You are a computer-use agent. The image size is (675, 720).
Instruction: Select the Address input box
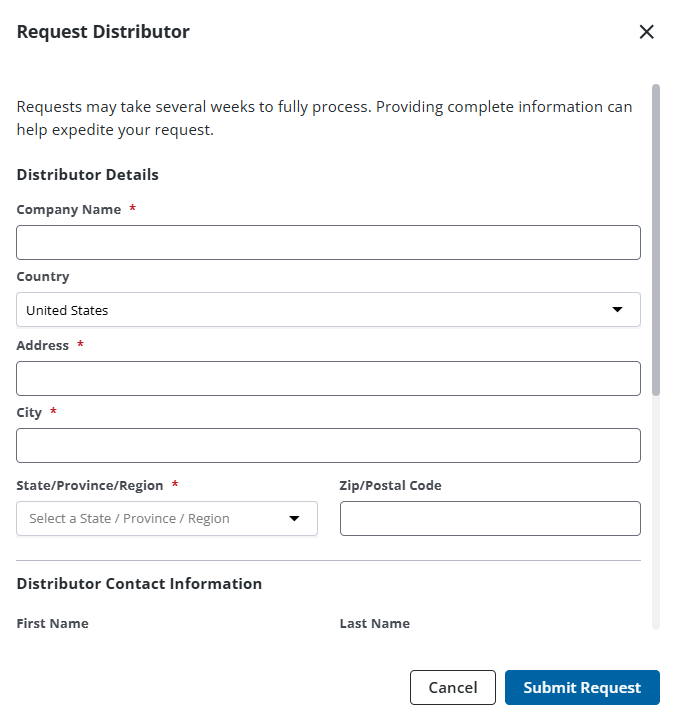pyautogui.click(x=328, y=378)
